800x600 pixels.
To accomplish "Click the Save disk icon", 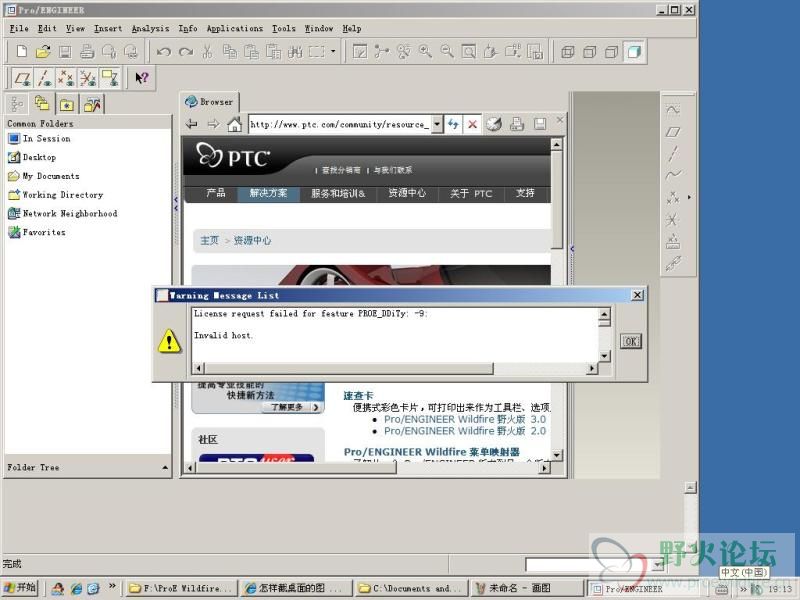I will [x=65, y=52].
